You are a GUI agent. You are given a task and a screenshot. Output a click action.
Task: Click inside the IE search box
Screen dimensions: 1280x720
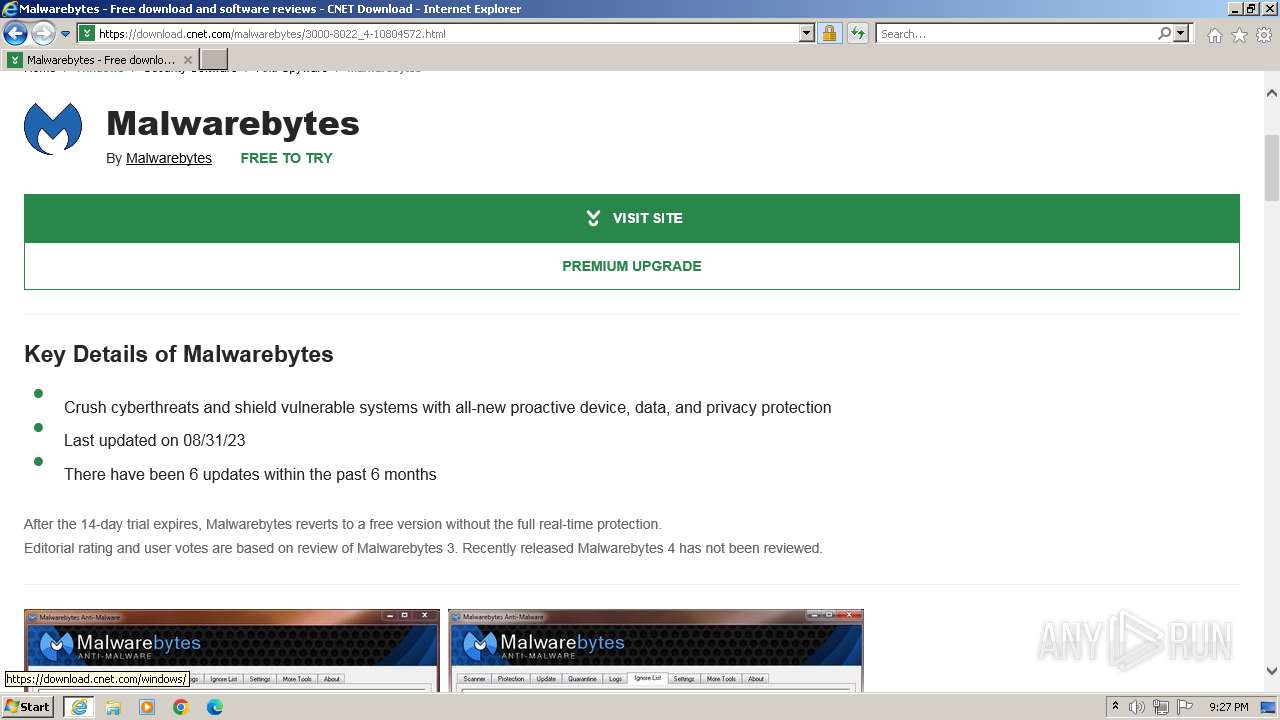[1015, 33]
